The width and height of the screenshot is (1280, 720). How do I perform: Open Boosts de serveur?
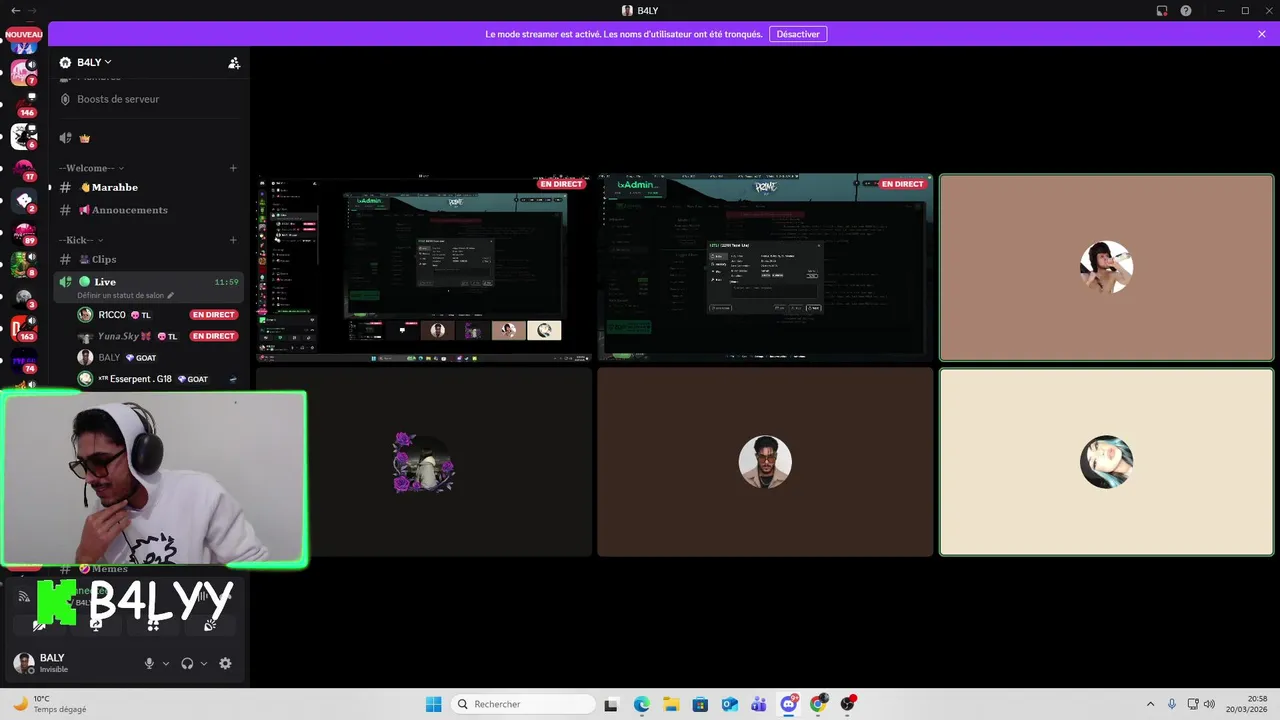click(118, 99)
